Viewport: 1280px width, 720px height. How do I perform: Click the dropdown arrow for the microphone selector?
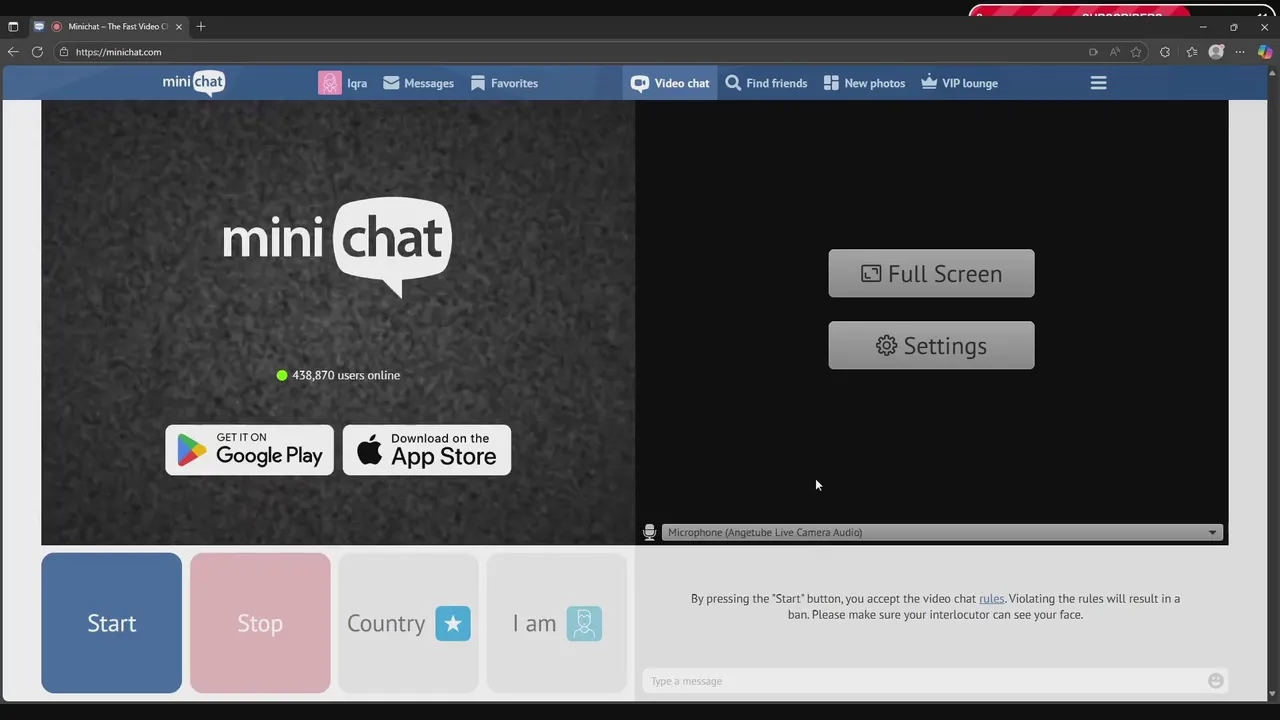coord(1212,533)
